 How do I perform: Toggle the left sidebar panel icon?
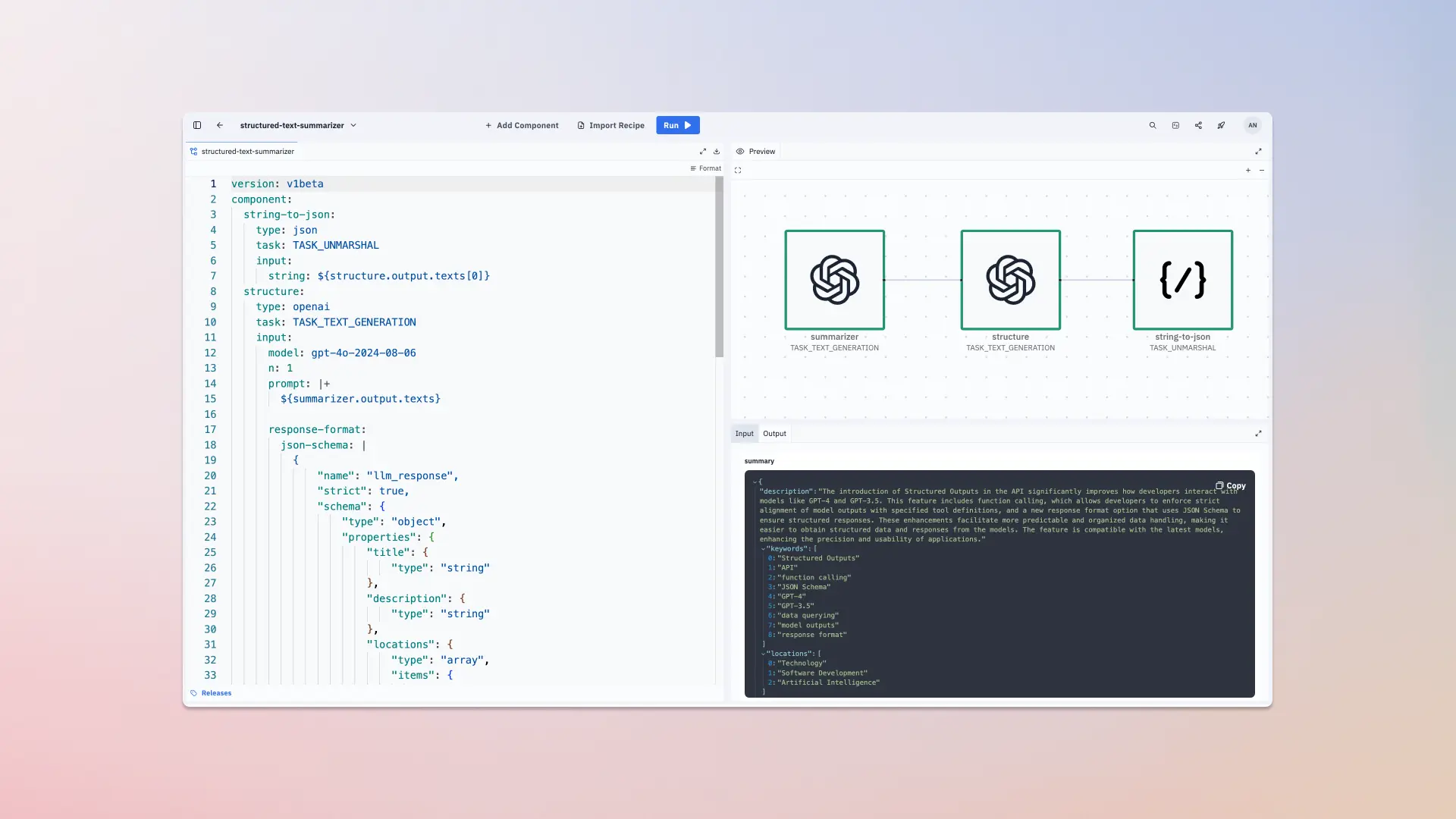point(197,125)
